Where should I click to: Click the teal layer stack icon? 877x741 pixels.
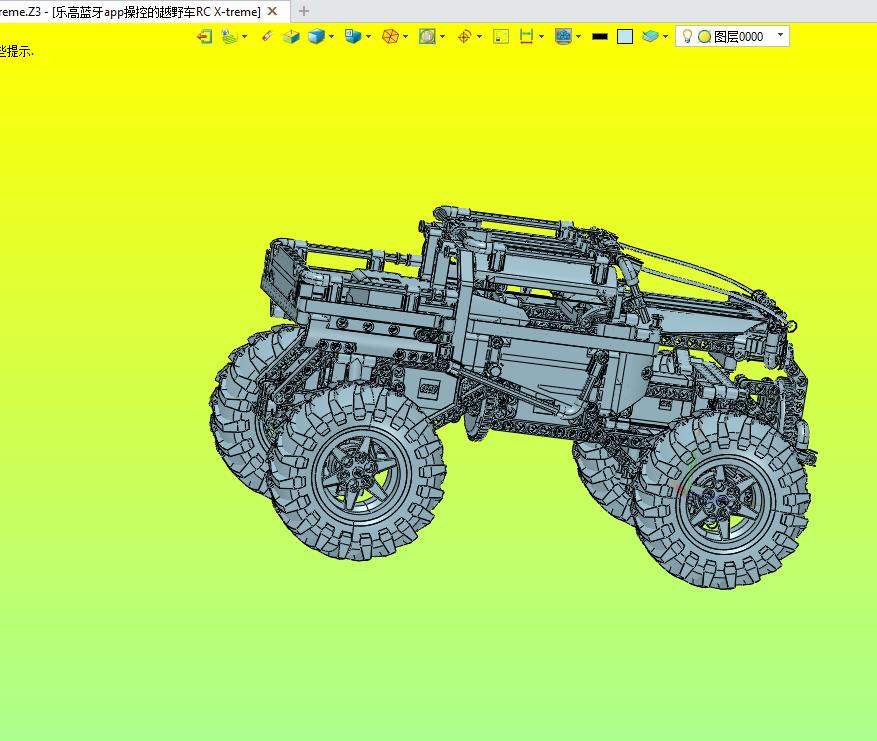click(650, 37)
